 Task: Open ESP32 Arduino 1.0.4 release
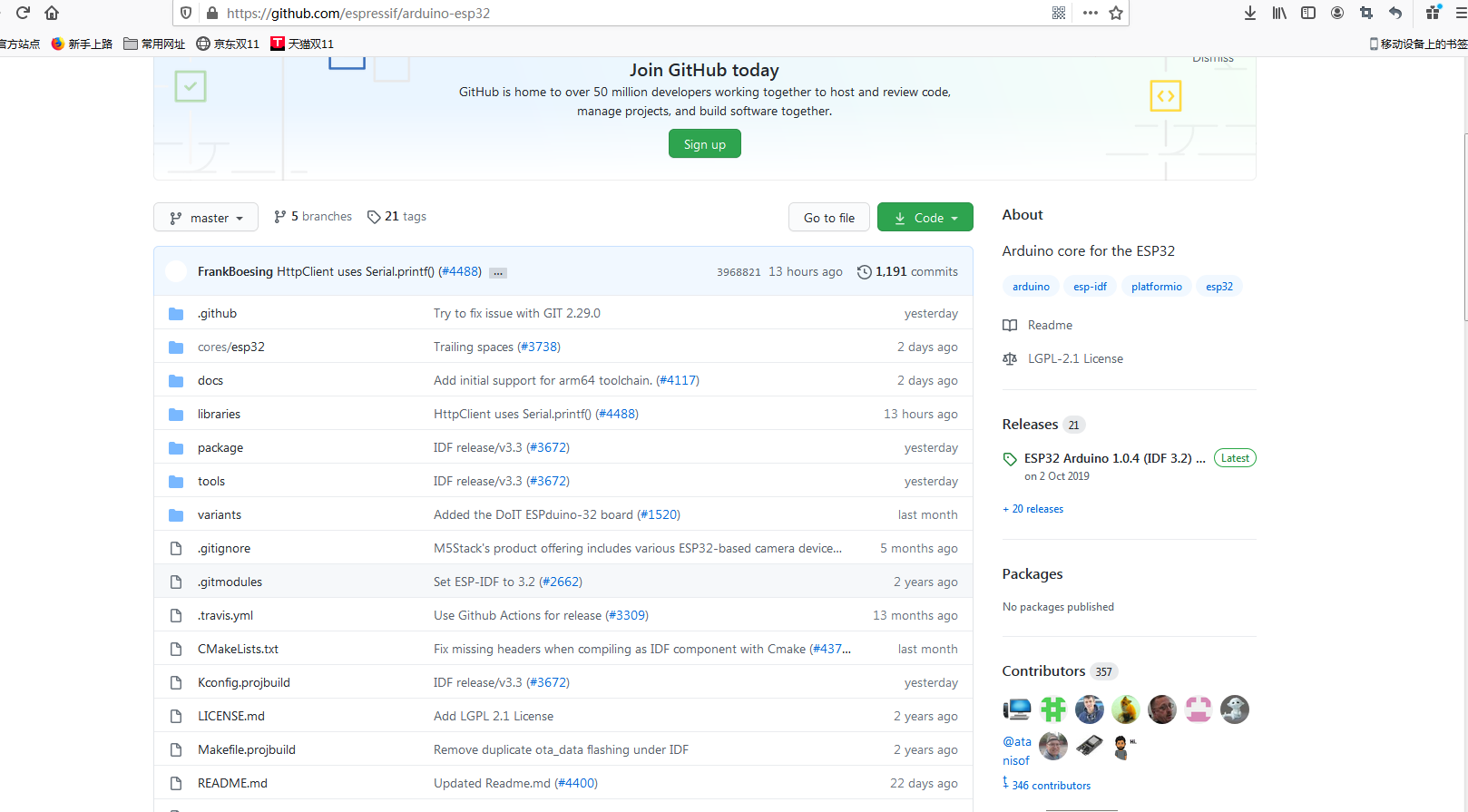coord(1114,459)
